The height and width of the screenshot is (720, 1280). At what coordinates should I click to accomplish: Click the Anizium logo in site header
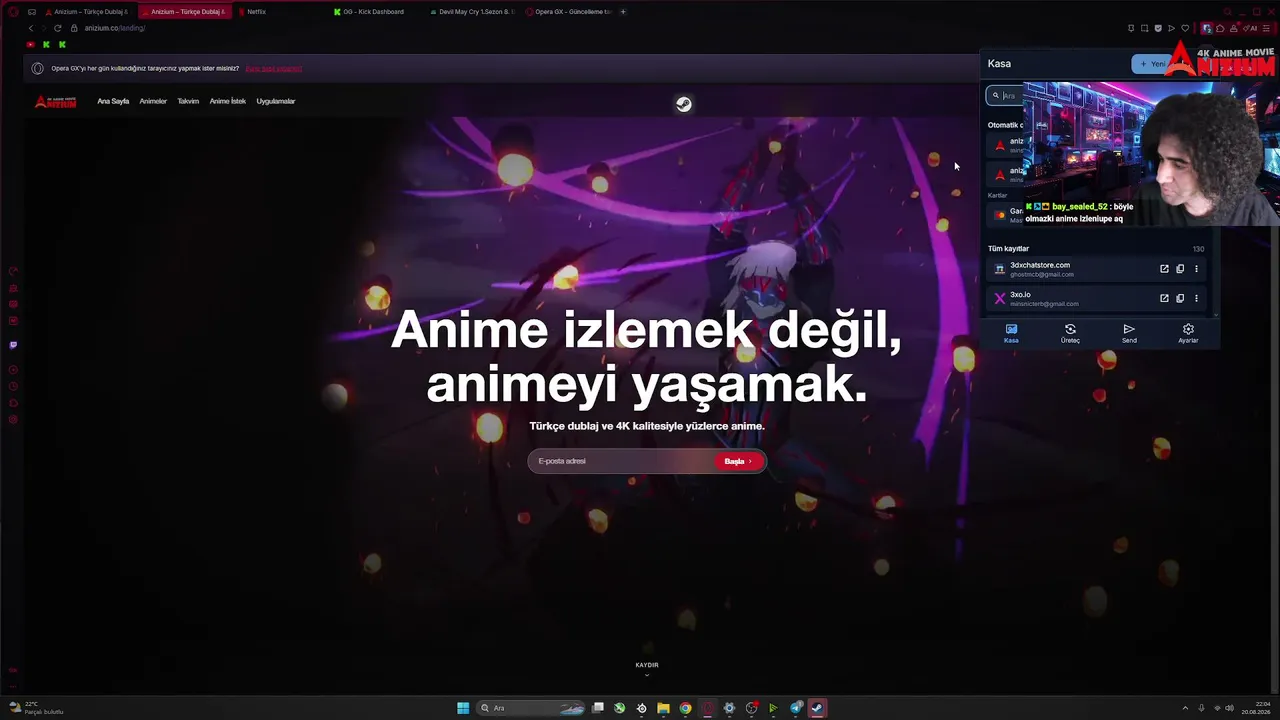[55, 101]
